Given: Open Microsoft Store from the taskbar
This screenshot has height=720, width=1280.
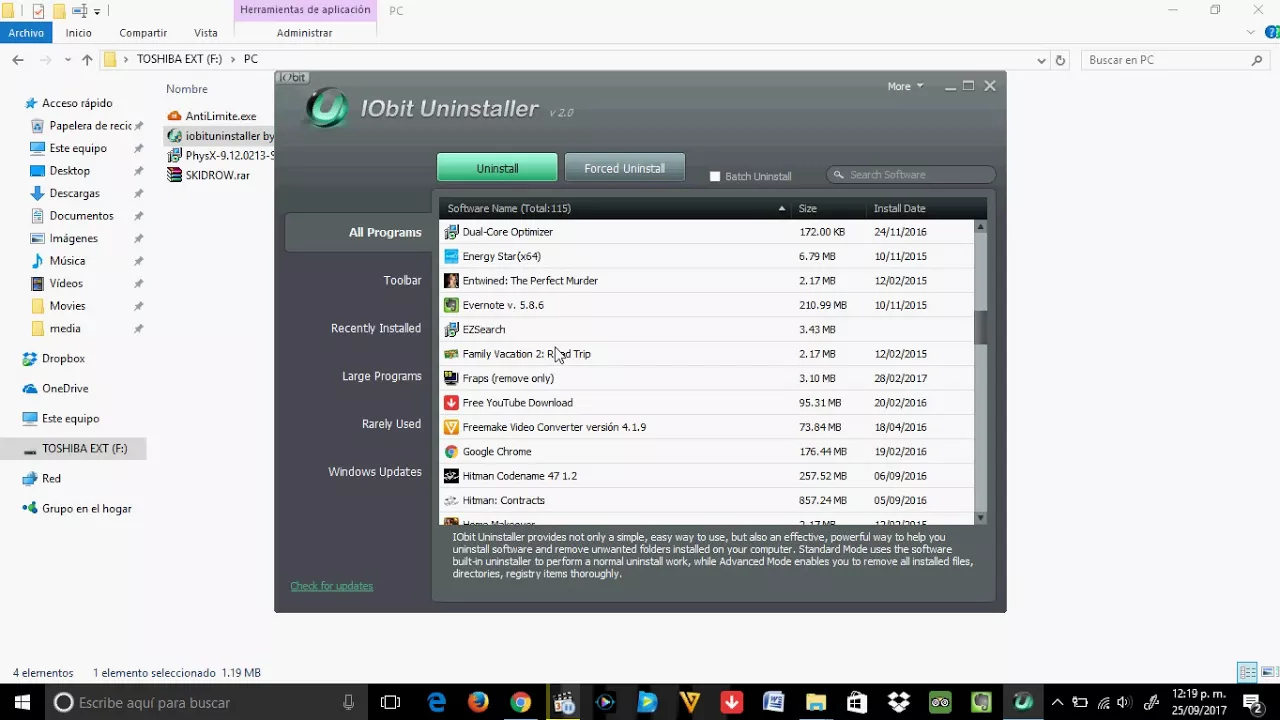Looking at the screenshot, I should pyautogui.click(x=857, y=702).
